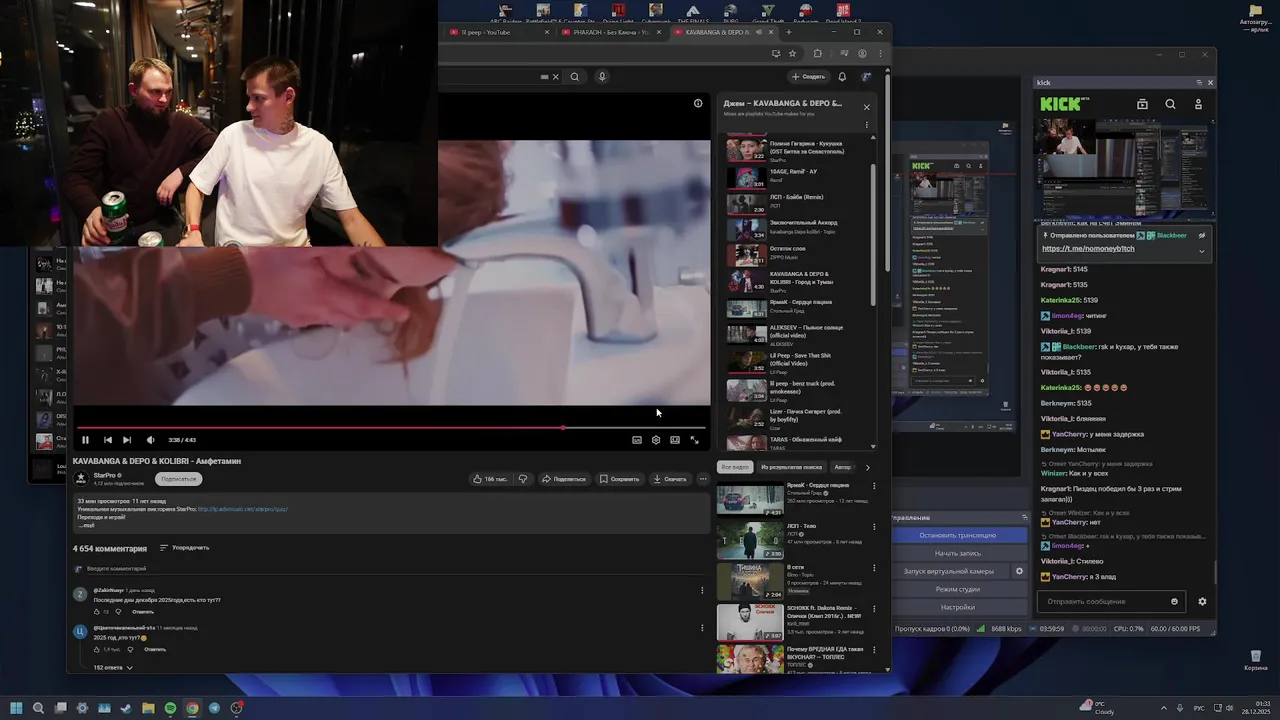
Task: Open more actions menu beside Скачать
Action: (x=703, y=479)
